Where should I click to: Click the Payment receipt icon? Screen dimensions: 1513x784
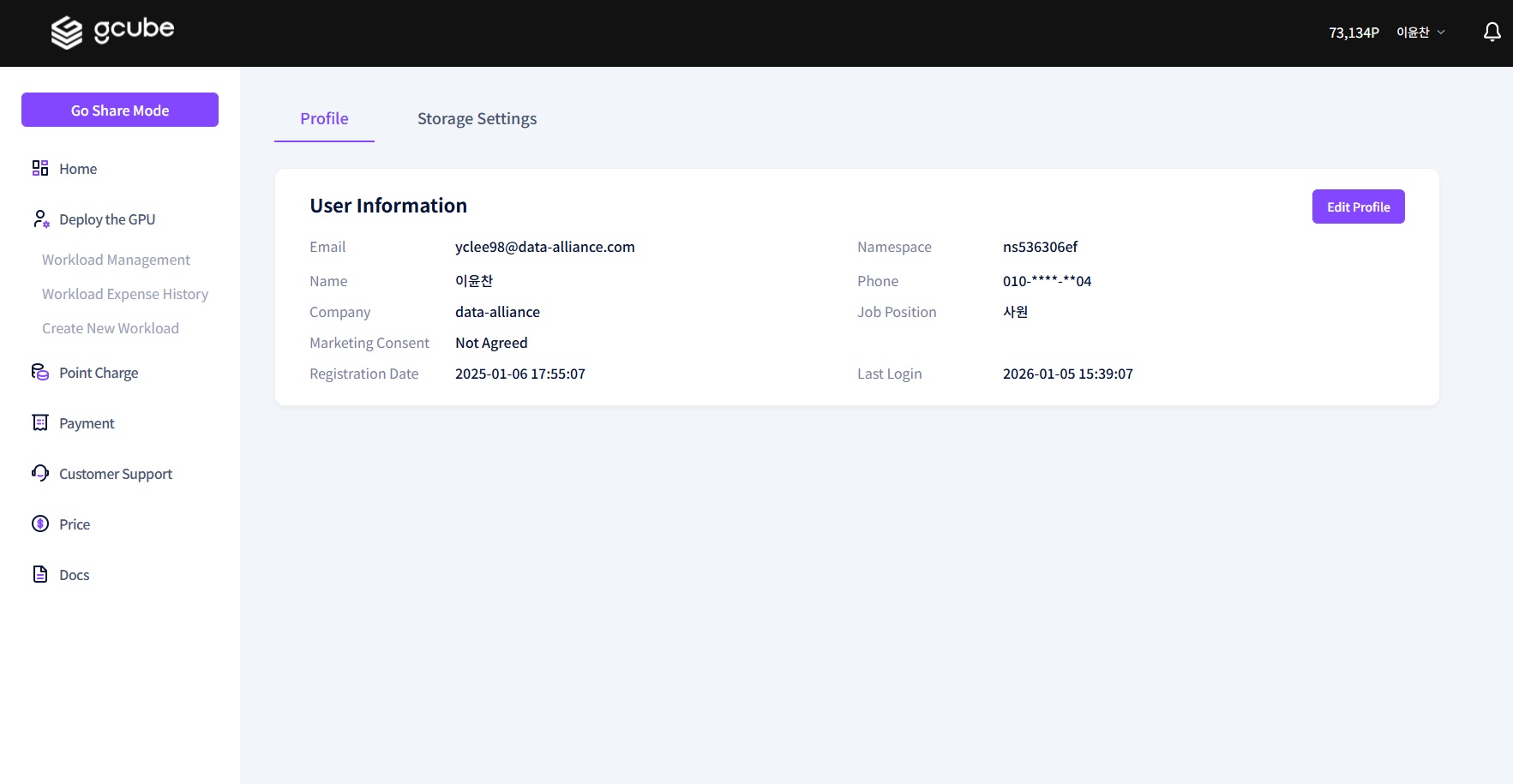(x=39, y=422)
